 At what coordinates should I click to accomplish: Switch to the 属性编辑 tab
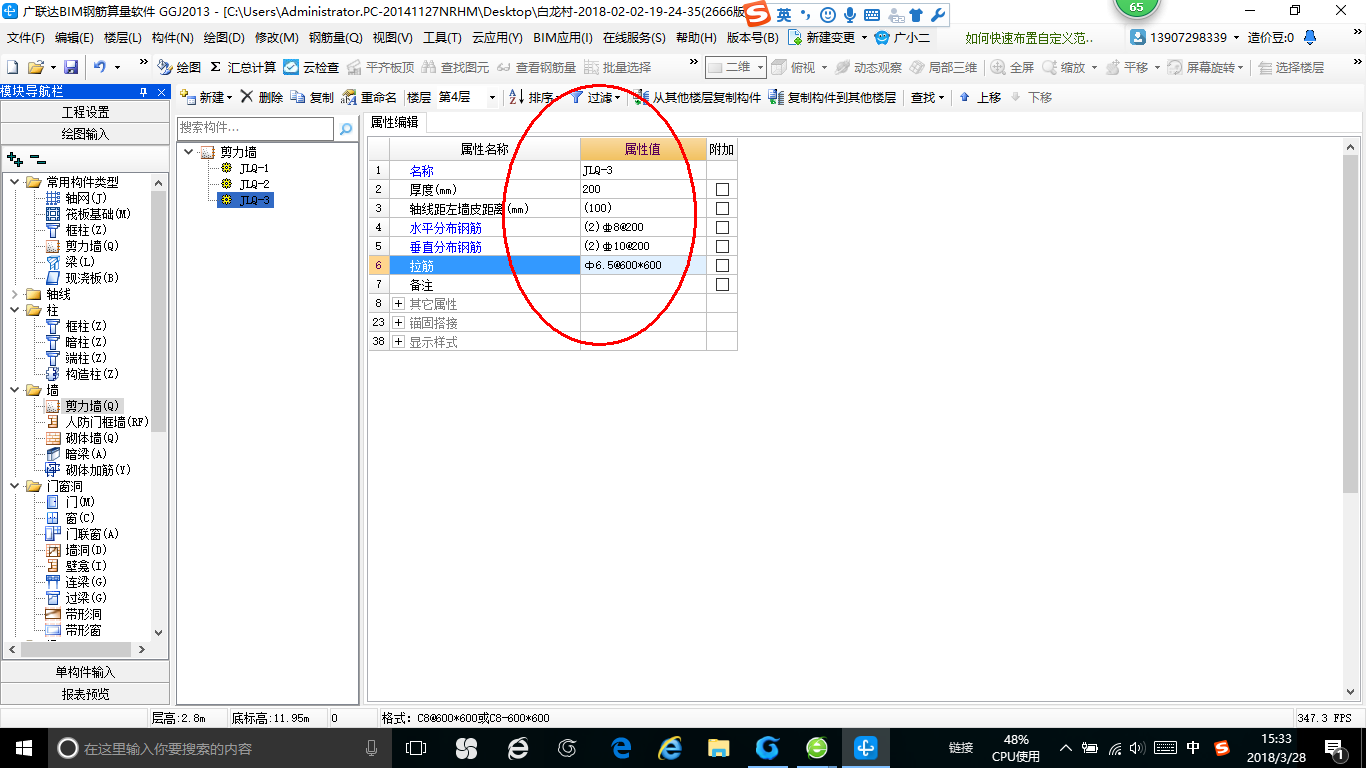pos(395,122)
